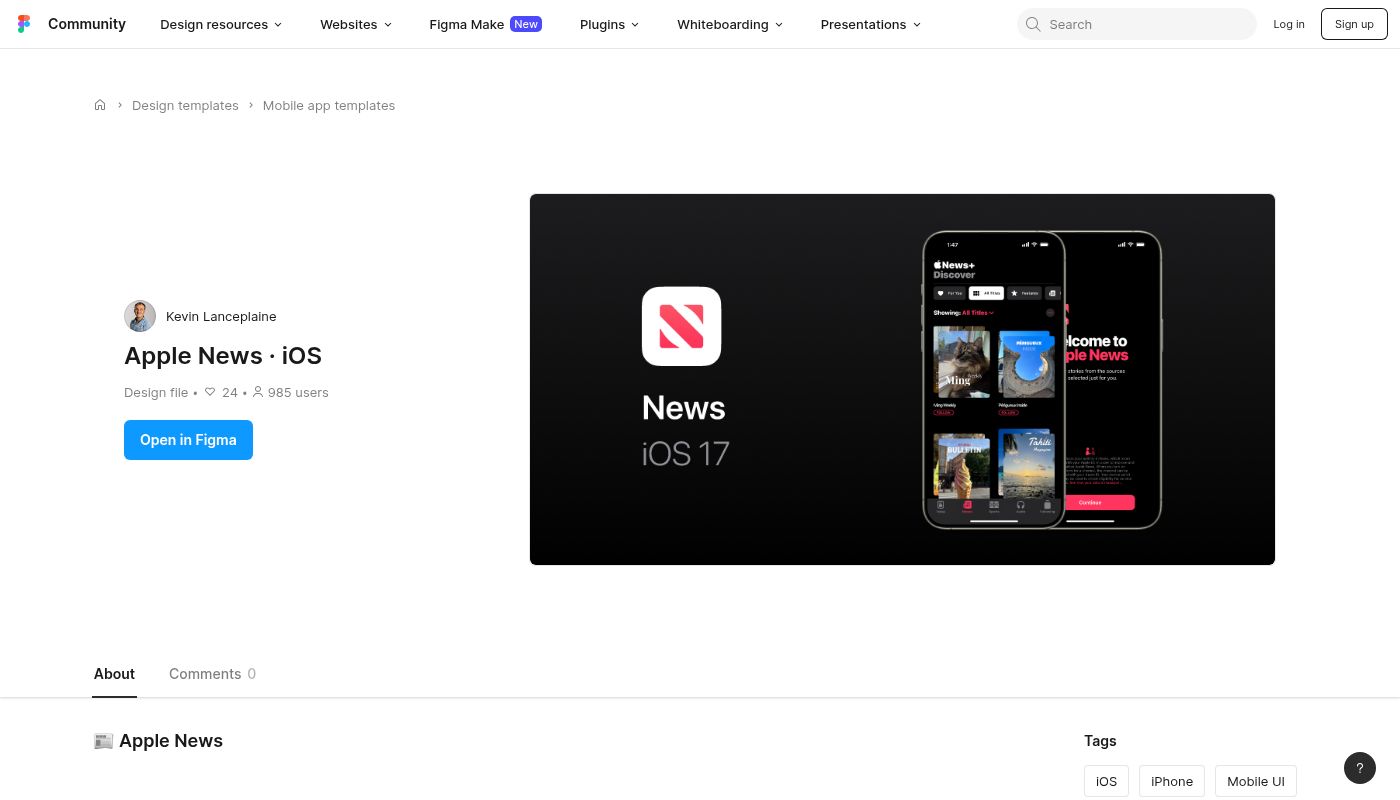
Task: Click the Open in Figma button
Action: pyautogui.click(x=188, y=440)
